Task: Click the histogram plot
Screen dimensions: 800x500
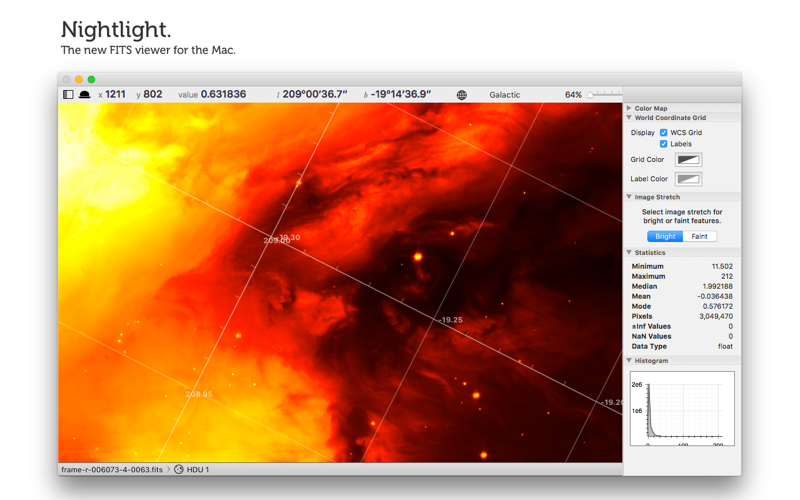Action: coord(682,408)
